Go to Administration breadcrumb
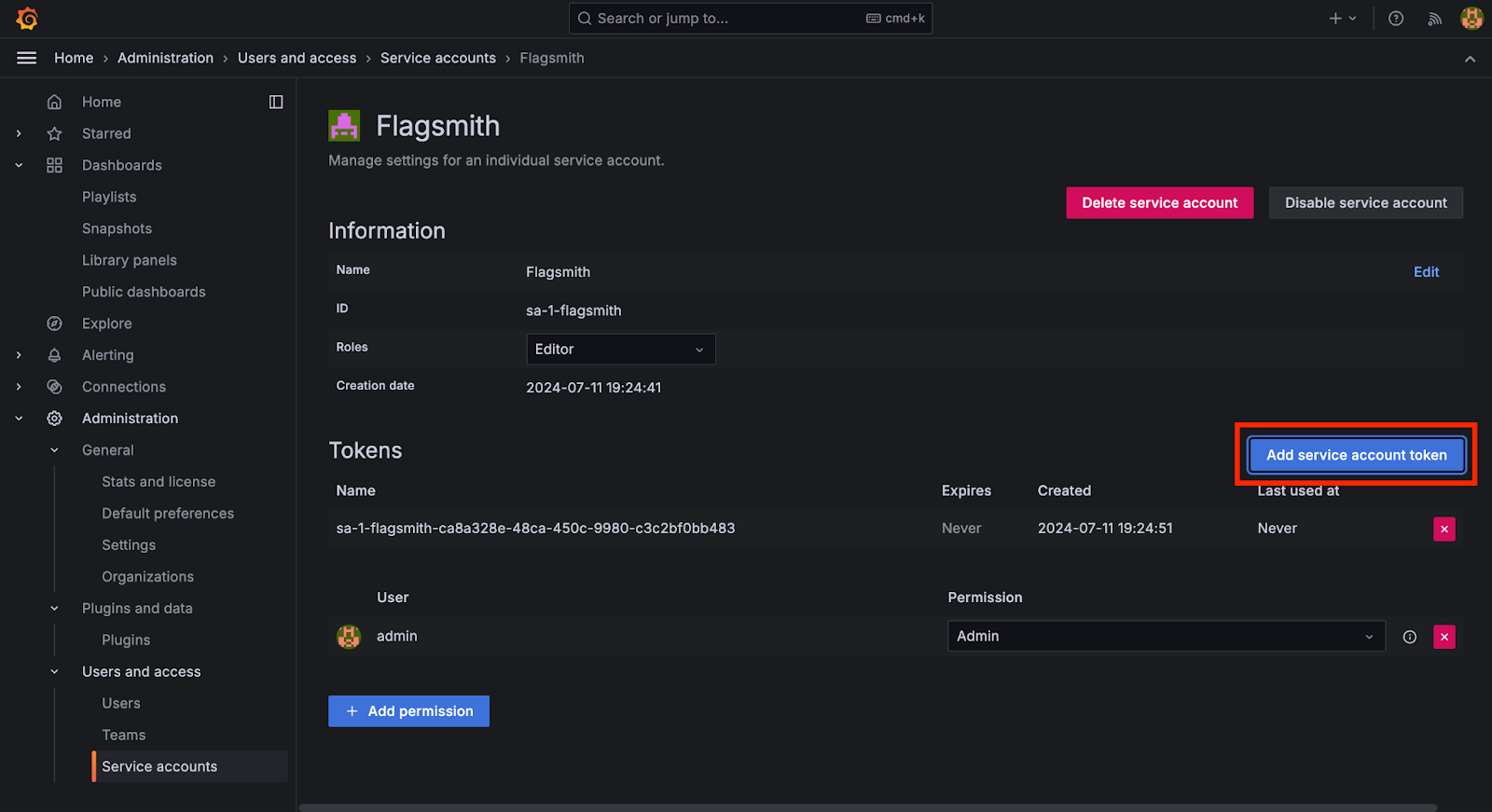This screenshot has height=812, width=1492. coord(165,58)
